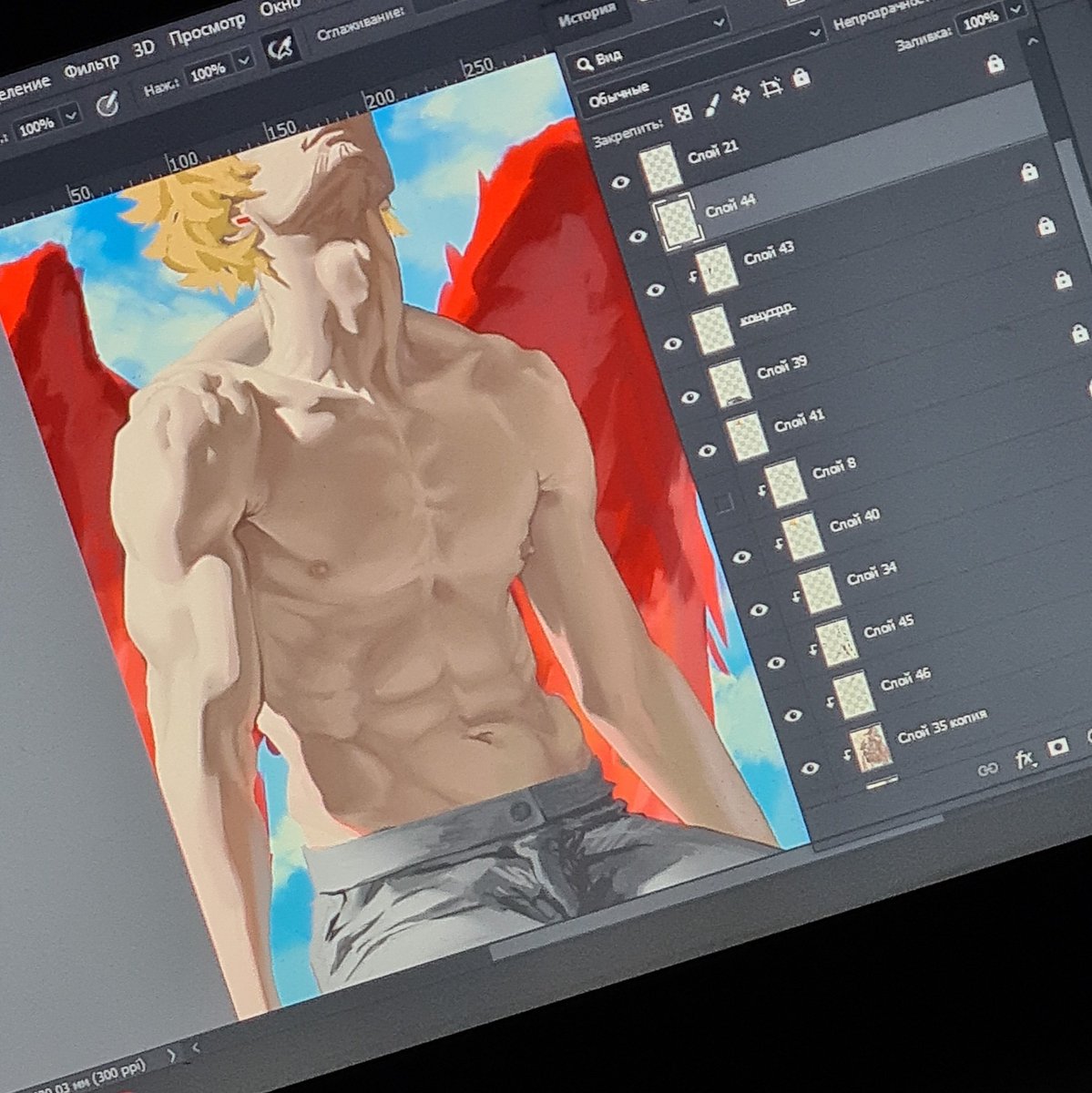Hide layer Слой 40 with eye icon

click(741, 556)
